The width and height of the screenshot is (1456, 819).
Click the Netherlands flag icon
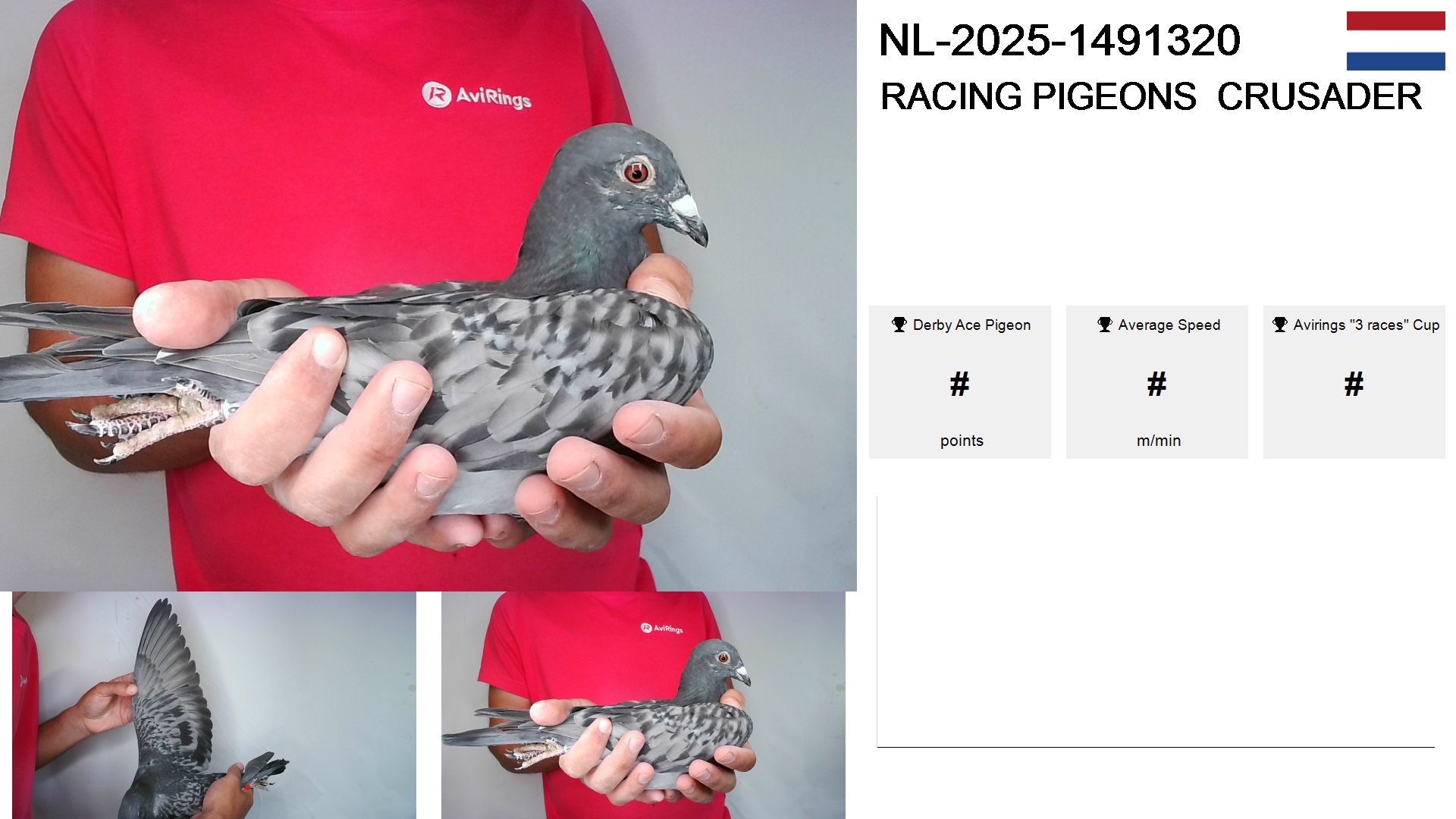(1395, 41)
